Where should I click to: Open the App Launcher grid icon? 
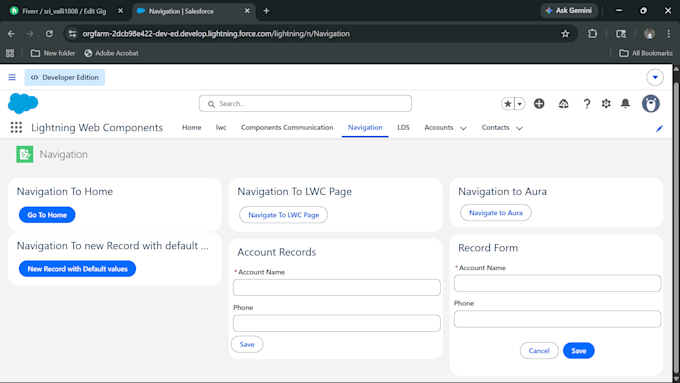[16, 128]
